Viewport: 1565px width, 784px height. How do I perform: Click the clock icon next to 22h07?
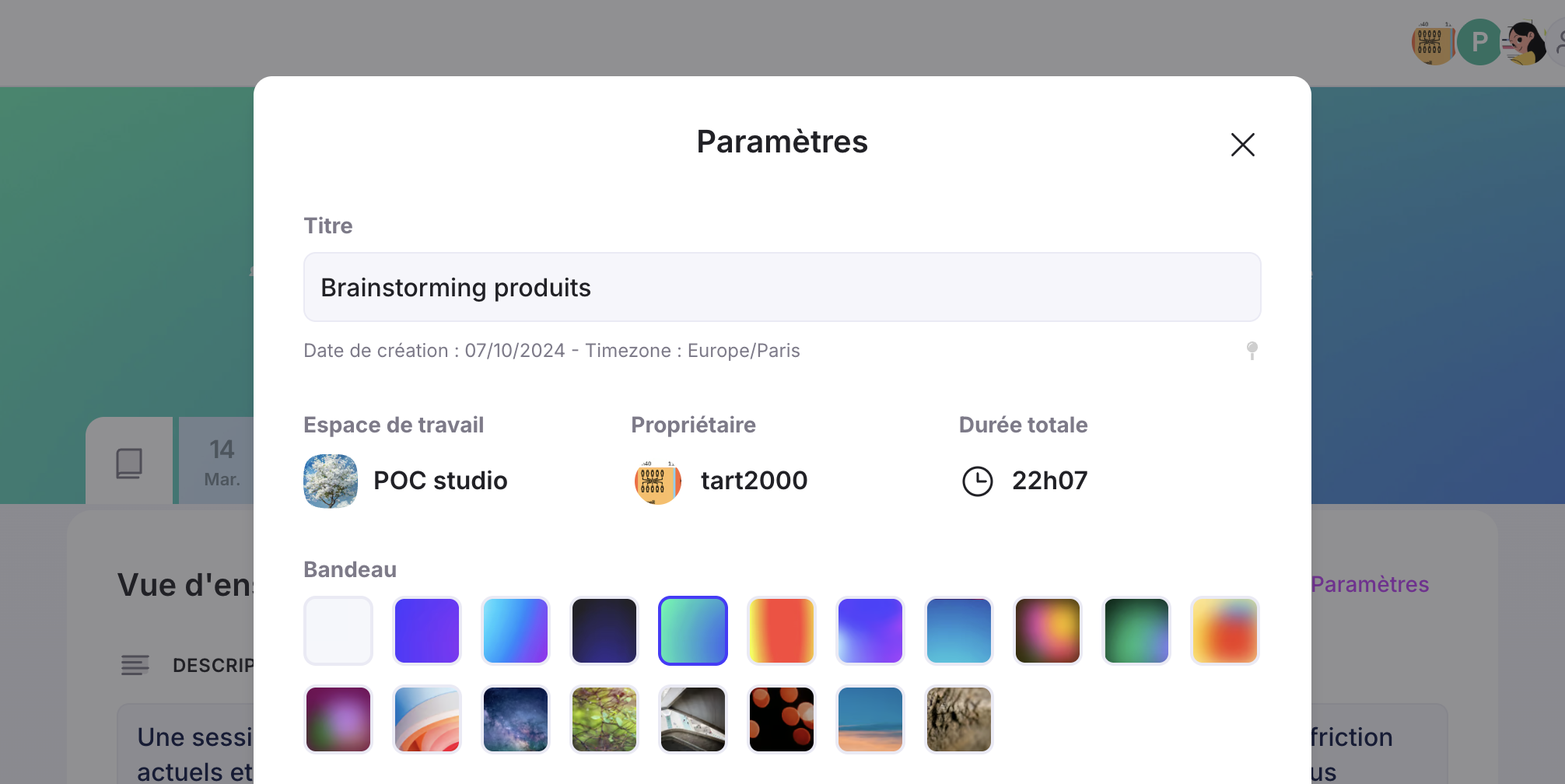[977, 481]
